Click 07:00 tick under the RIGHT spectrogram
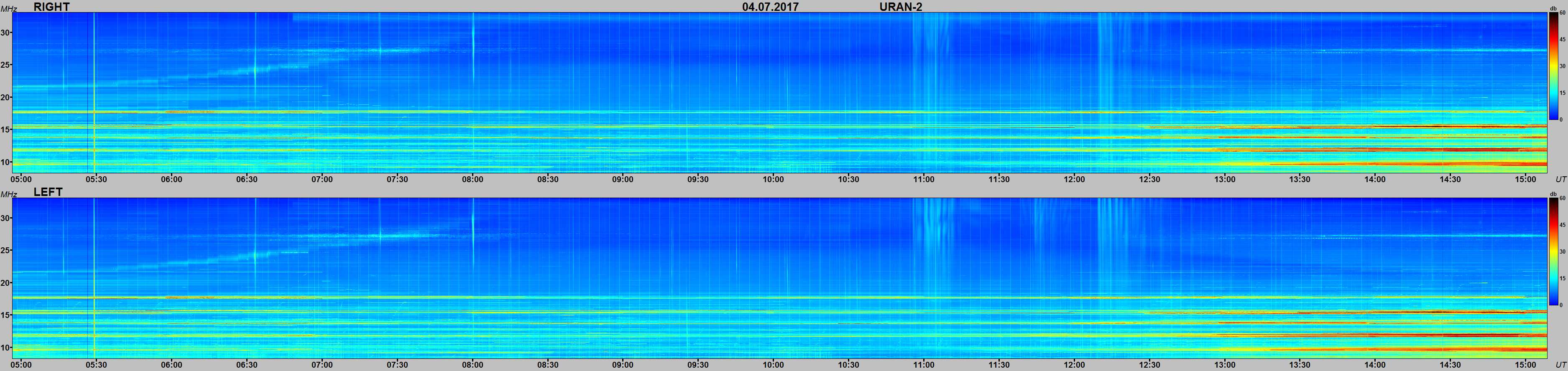Screen dimensions: 1568x371 click(x=322, y=179)
